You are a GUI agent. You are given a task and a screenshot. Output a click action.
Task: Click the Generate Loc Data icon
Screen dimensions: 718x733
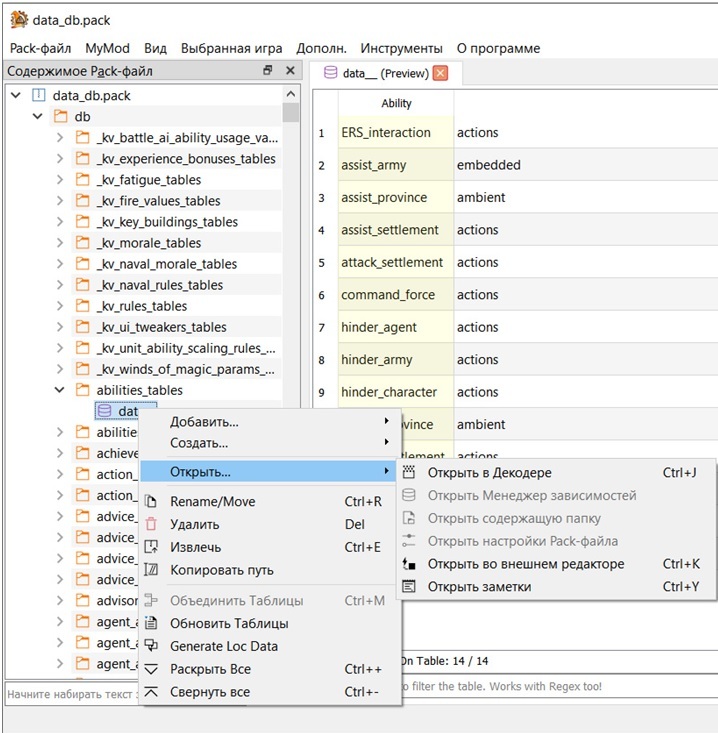(x=151, y=646)
